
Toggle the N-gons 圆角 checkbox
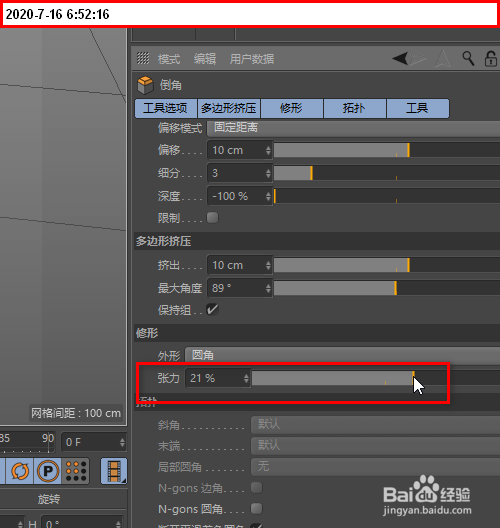coord(257,508)
